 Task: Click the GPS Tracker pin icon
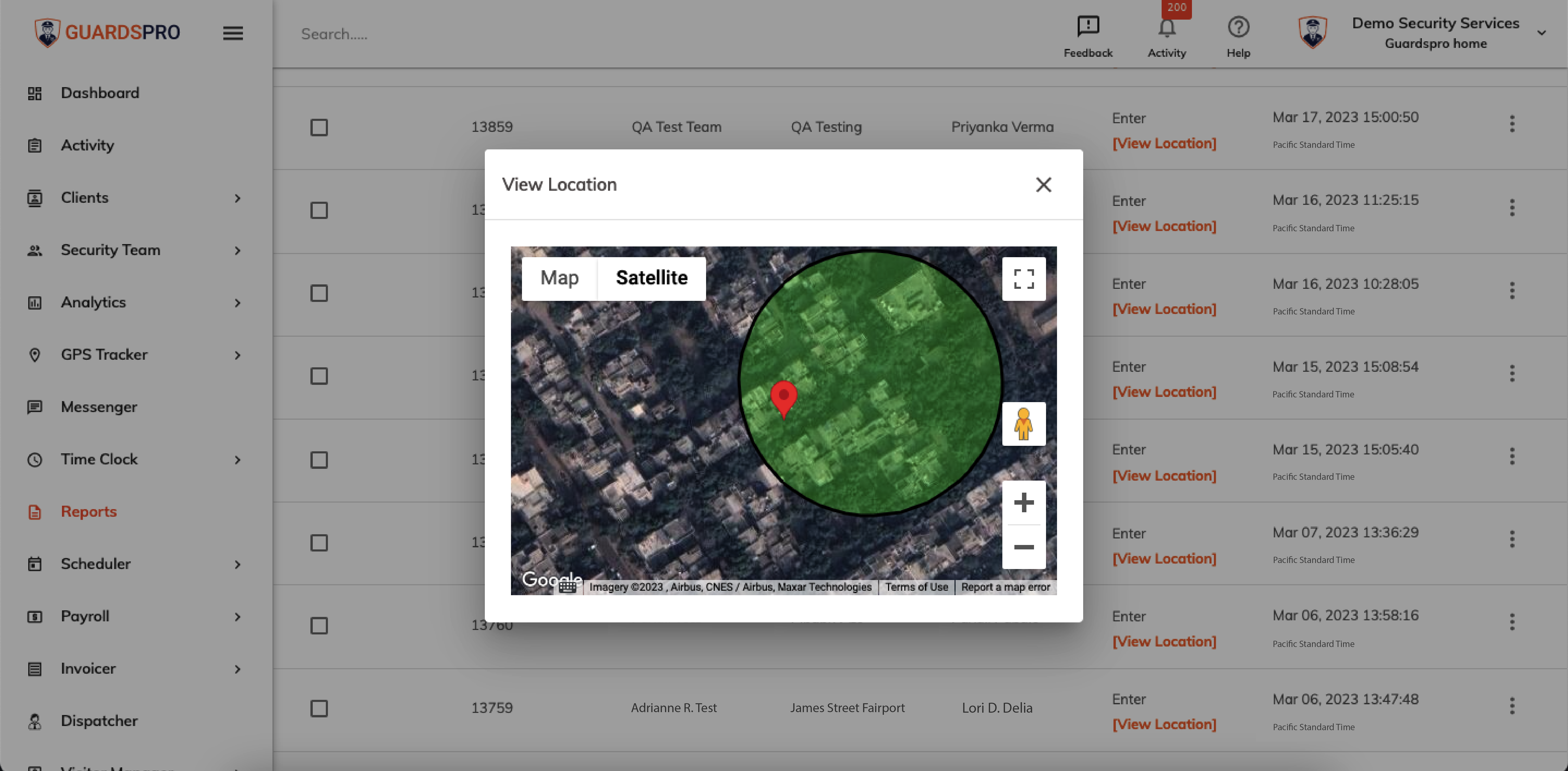pyautogui.click(x=35, y=355)
